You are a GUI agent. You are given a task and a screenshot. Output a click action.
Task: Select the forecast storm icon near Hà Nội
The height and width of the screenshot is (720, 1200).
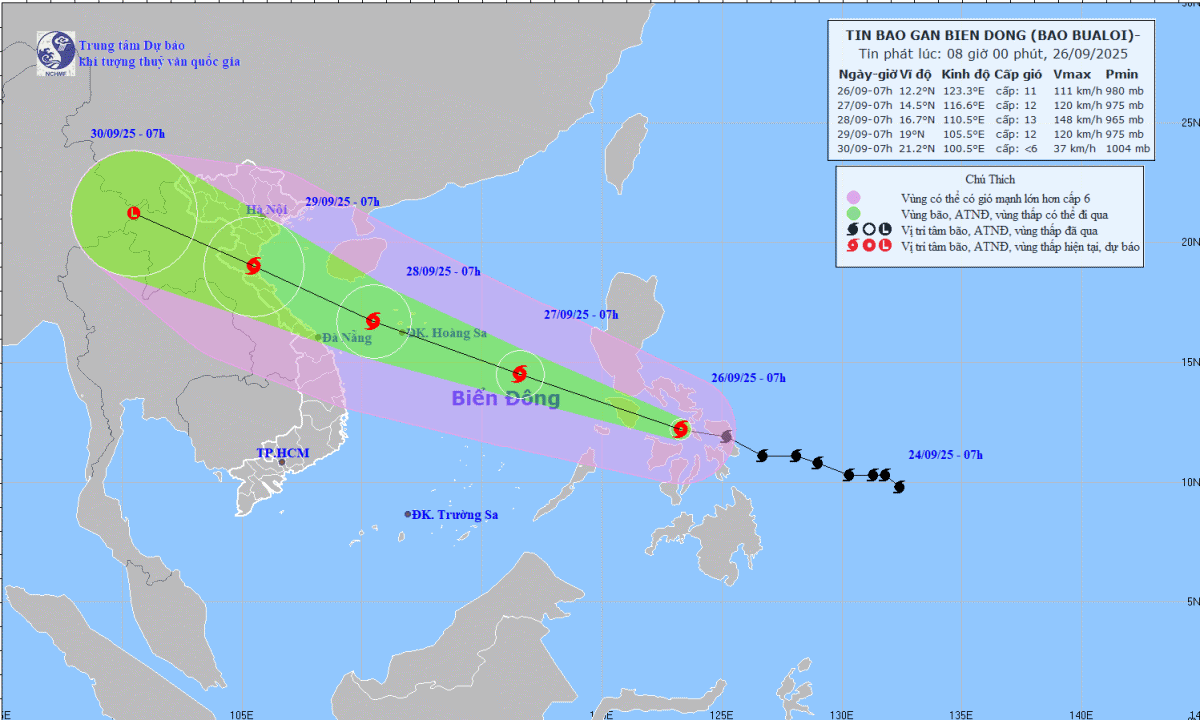[x=253, y=265]
